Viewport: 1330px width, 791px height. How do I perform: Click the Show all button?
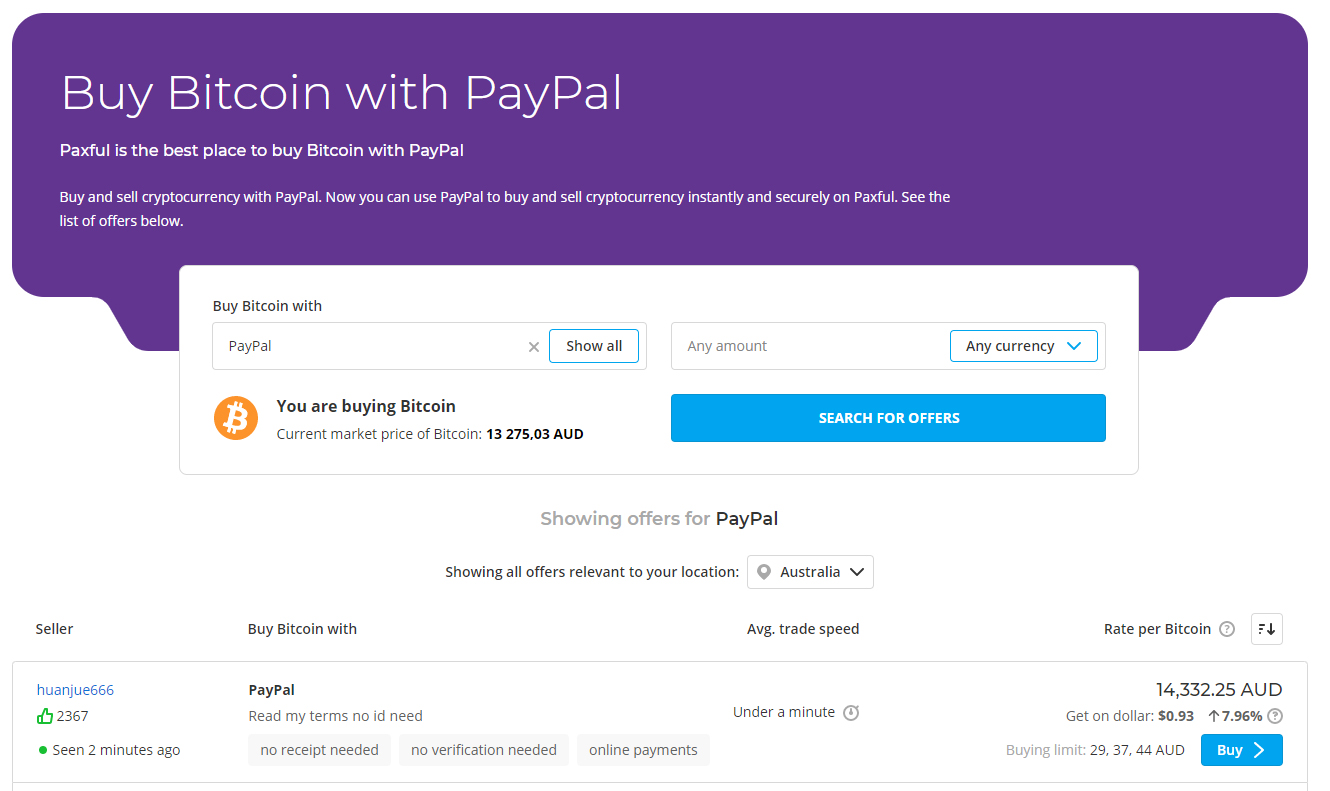click(593, 345)
